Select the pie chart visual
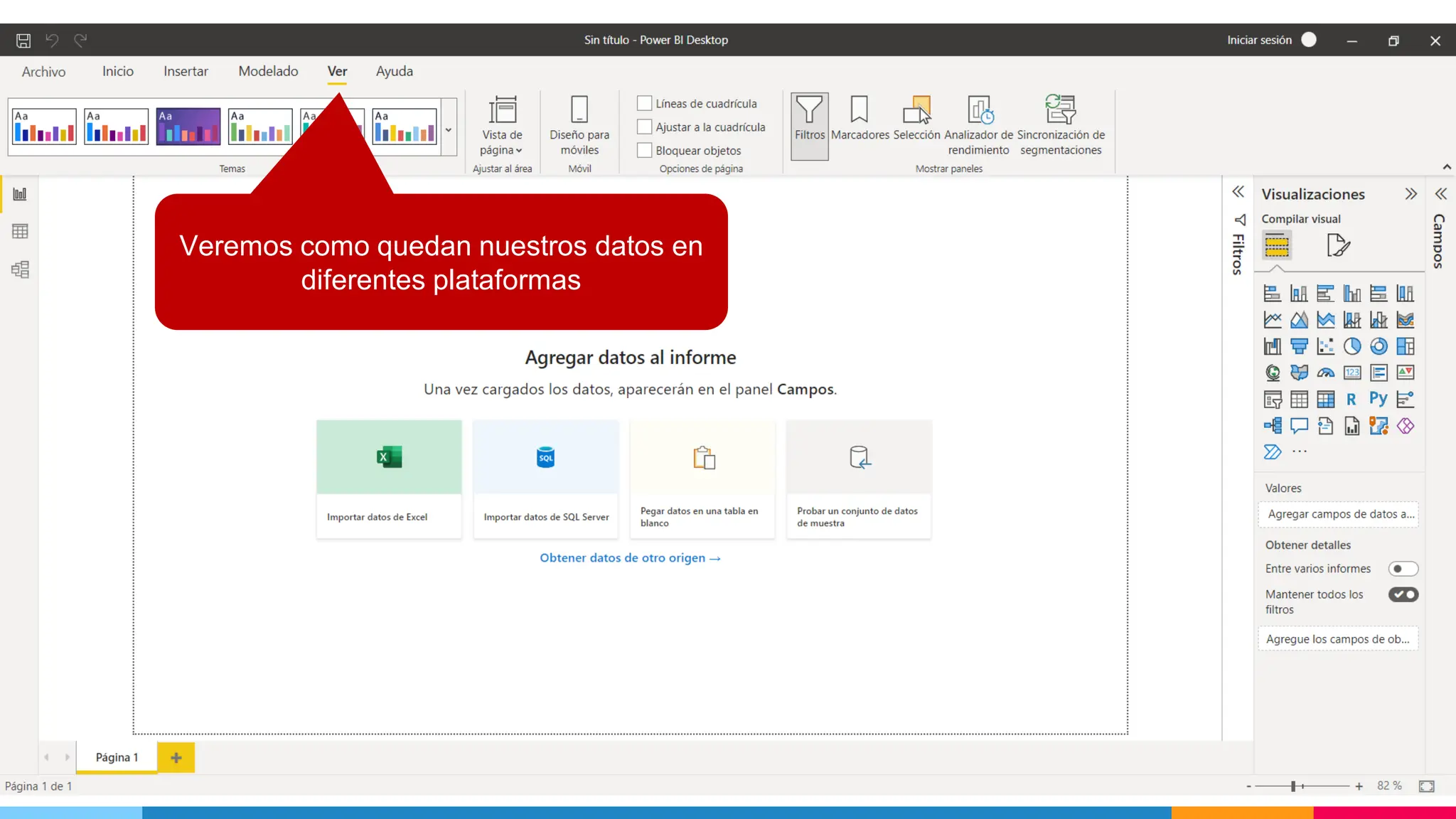 coord(1352,346)
